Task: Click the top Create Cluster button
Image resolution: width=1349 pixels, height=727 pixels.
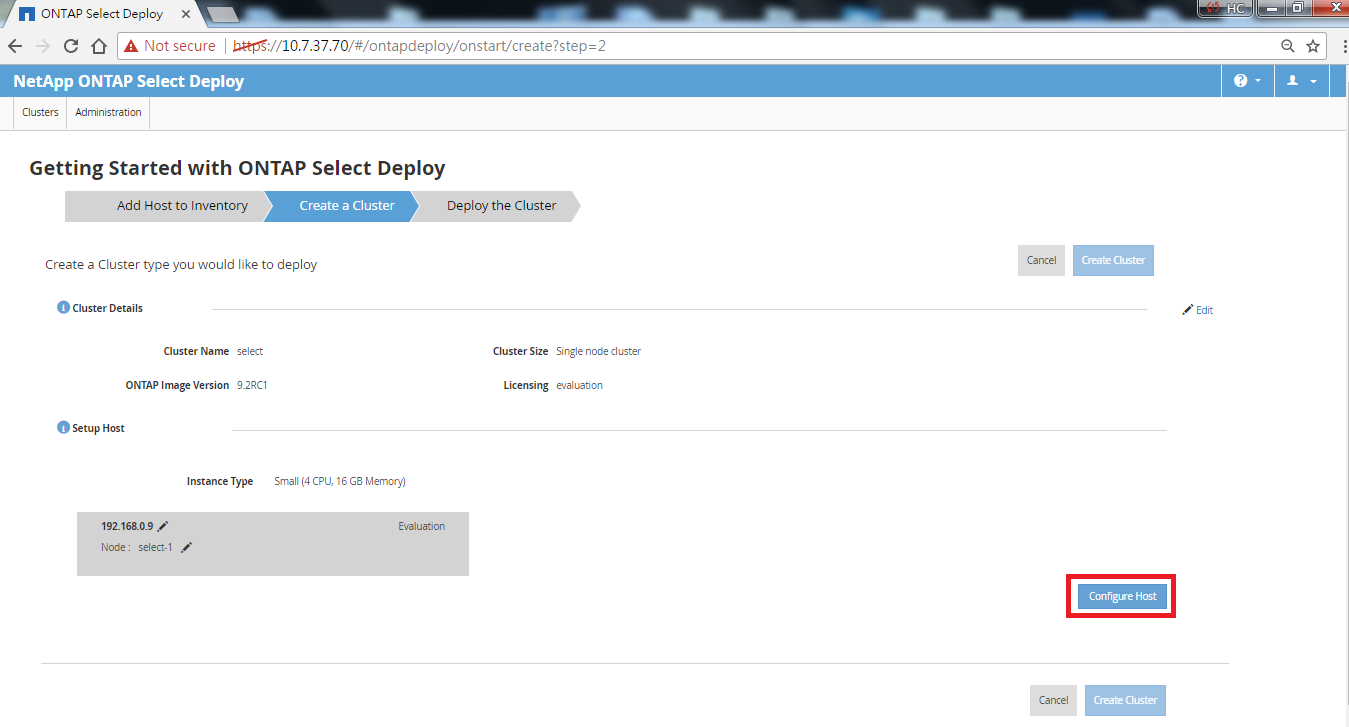Action: pyautogui.click(x=1114, y=260)
